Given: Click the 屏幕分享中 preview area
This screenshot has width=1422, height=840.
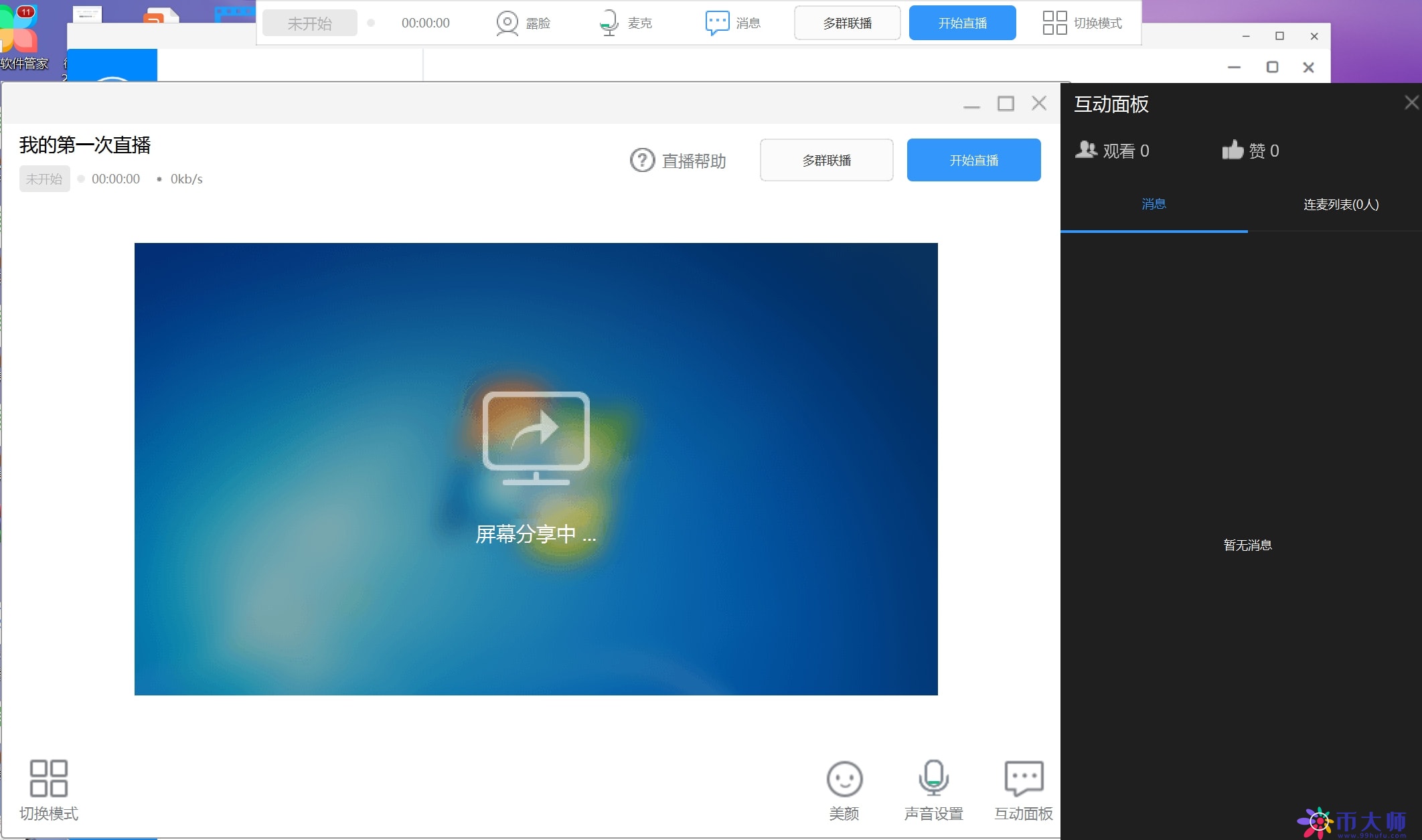Looking at the screenshot, I should point(536,469).
